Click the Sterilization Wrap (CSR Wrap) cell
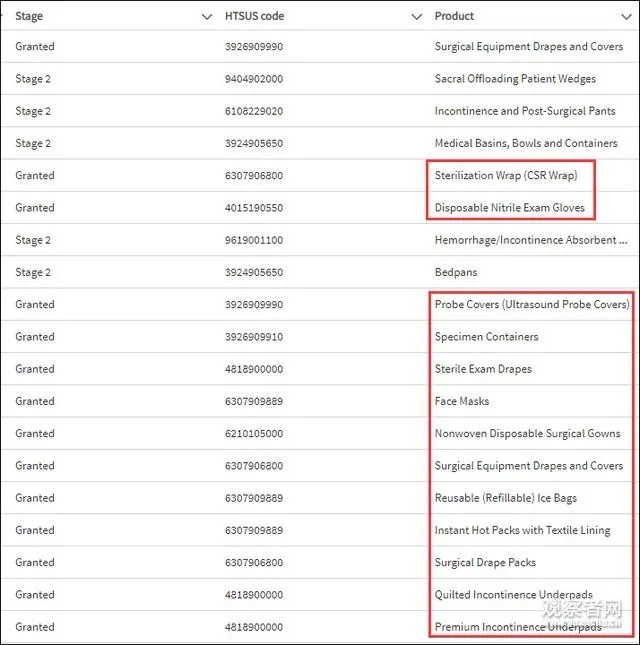Screen dimensions: 640x645 (x=505, y=176)
